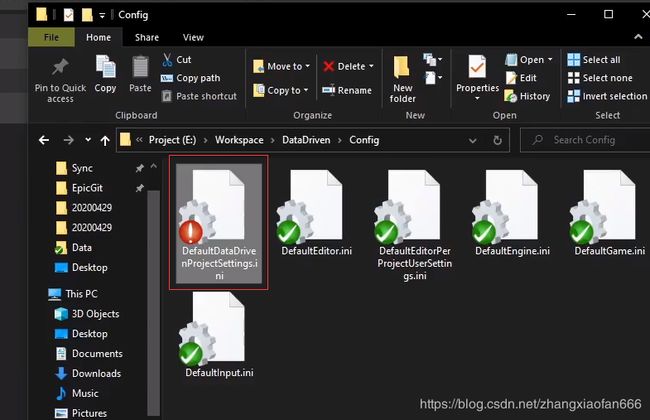Screen dimensions: 650x420
Task: Click the Copy ribbon button
Action: 105,74
